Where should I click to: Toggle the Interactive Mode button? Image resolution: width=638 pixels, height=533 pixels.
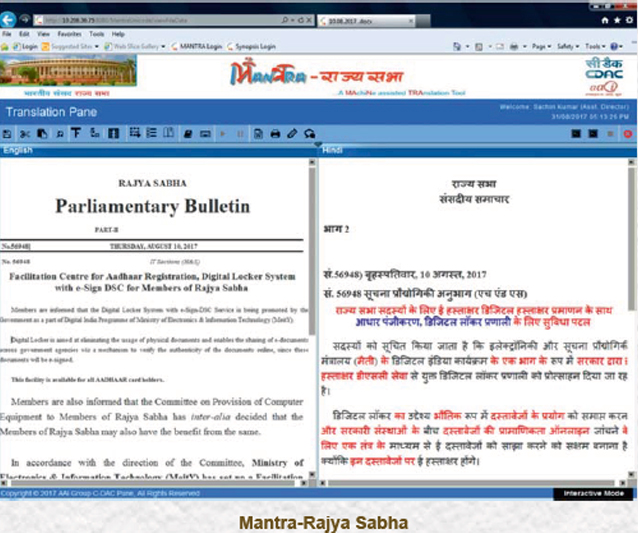coord(594,494)
